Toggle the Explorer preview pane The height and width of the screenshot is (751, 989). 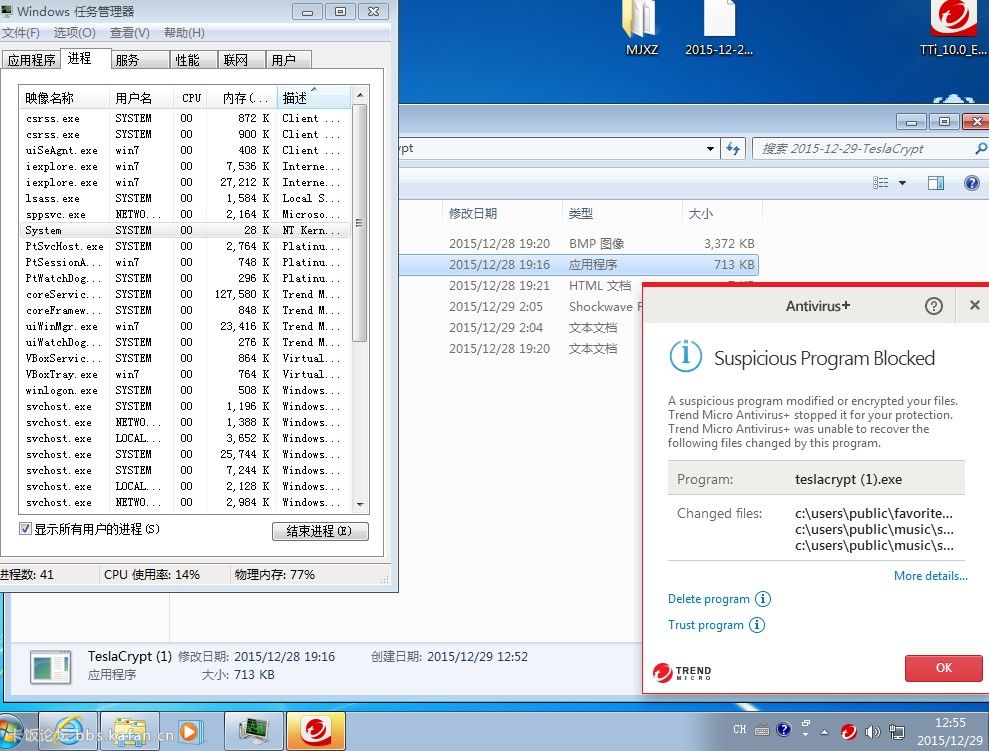(x=935, y=183)
